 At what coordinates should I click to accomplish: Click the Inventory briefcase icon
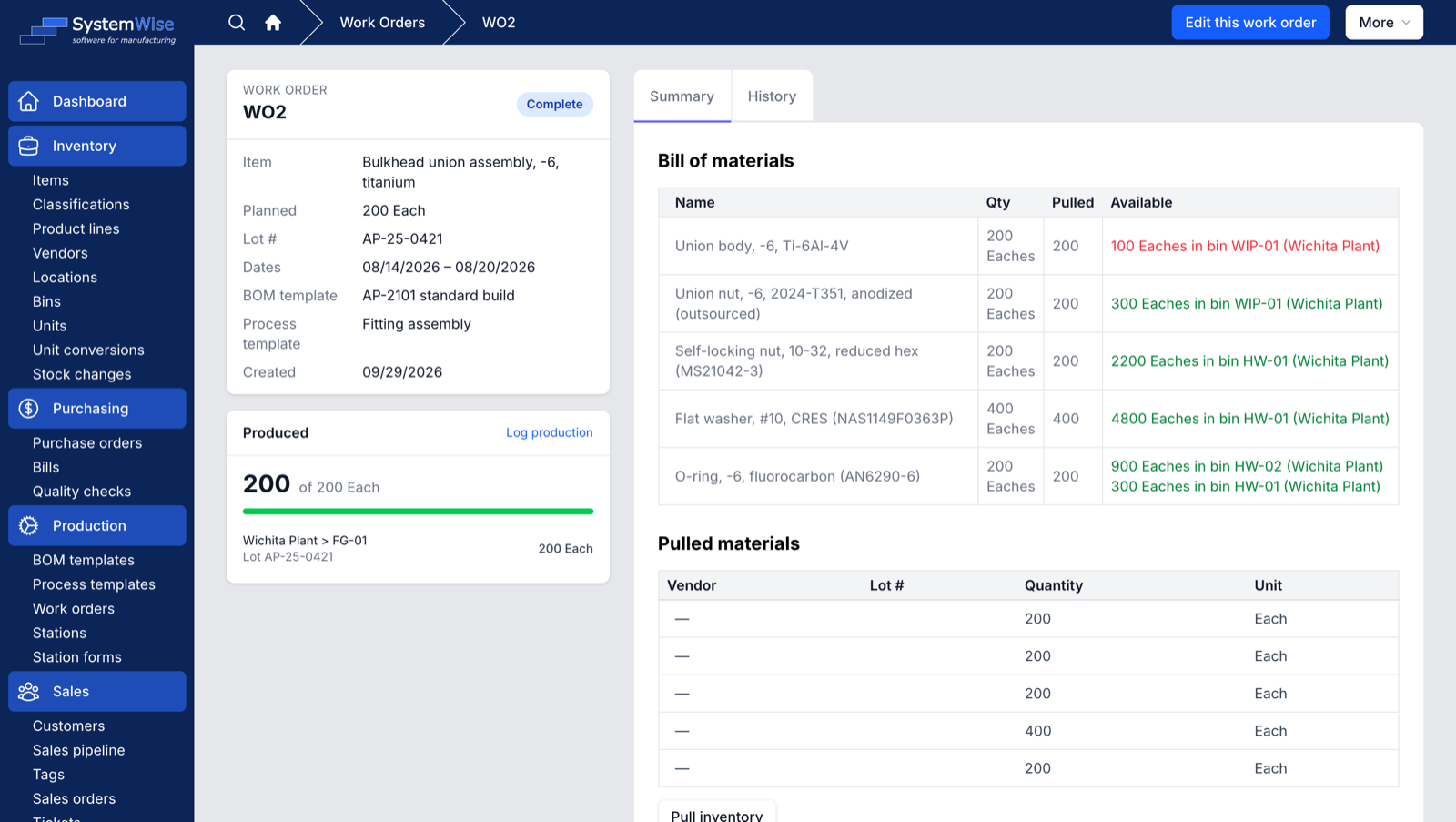coord(29,146)
